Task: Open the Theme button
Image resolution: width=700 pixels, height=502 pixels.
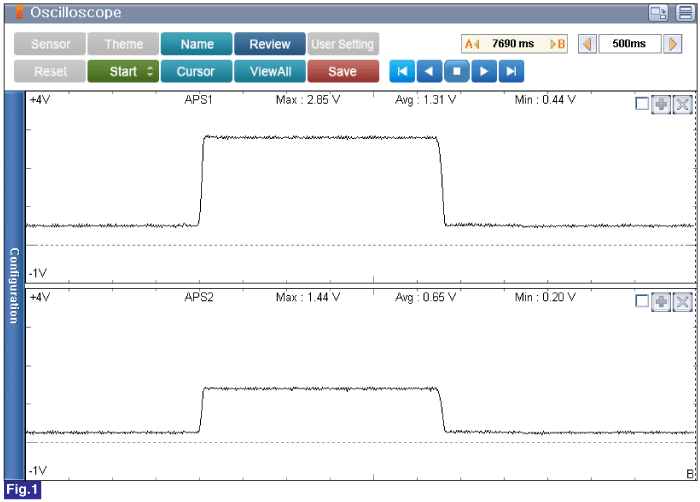Action: (x=123, y=44)
